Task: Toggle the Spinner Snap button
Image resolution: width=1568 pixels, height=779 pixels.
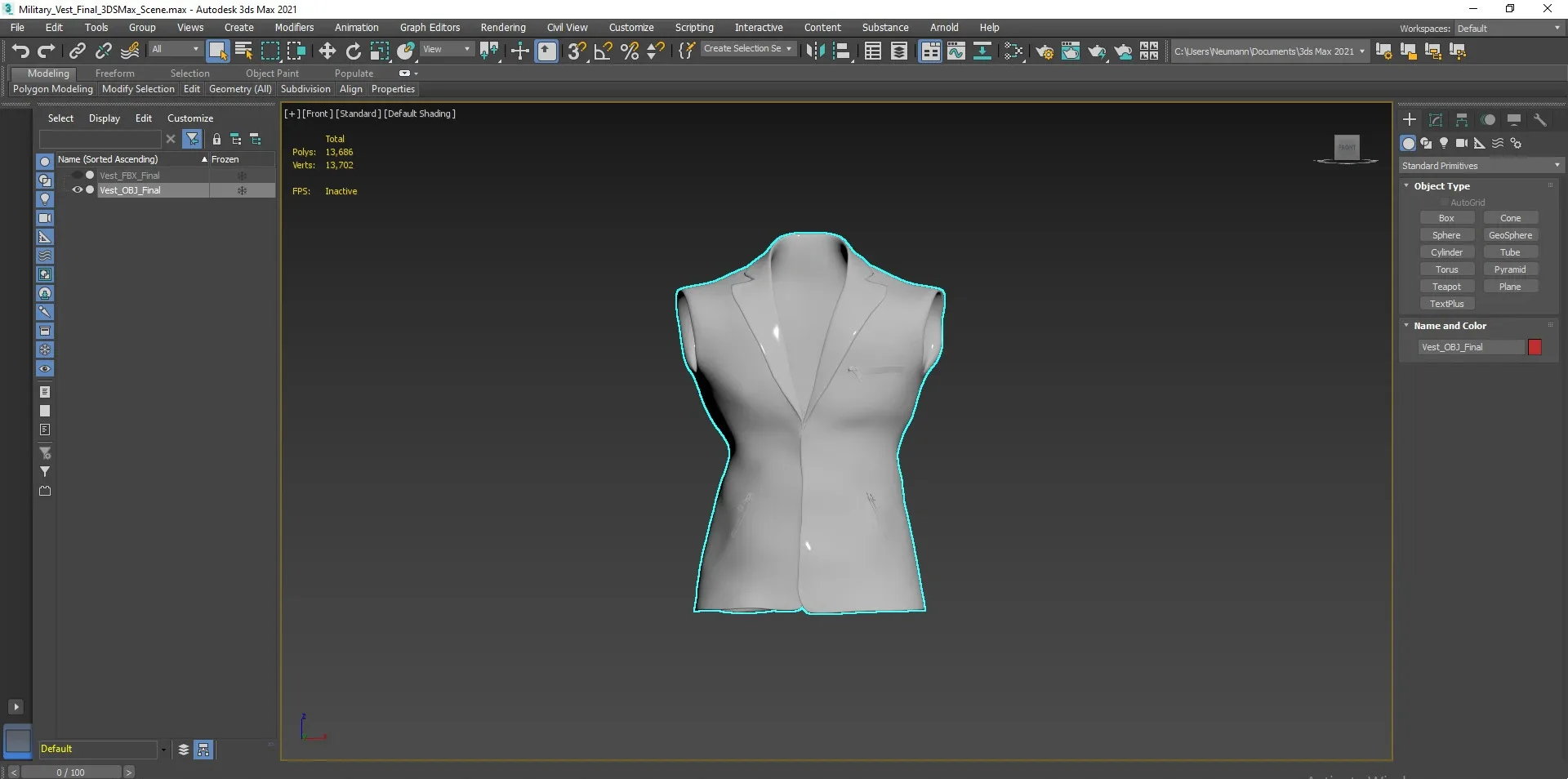Action: (x=655, y=51)
